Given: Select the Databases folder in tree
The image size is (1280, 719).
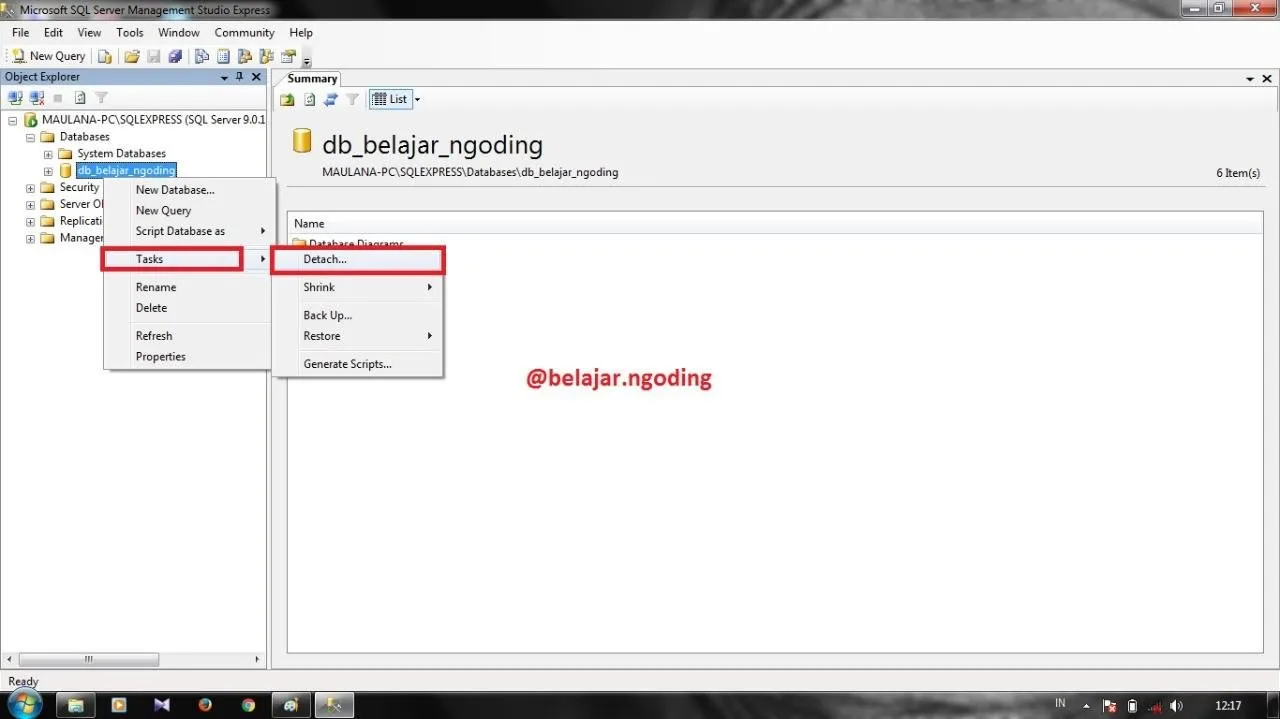Looking at the screenshot, I should point(85,137).
